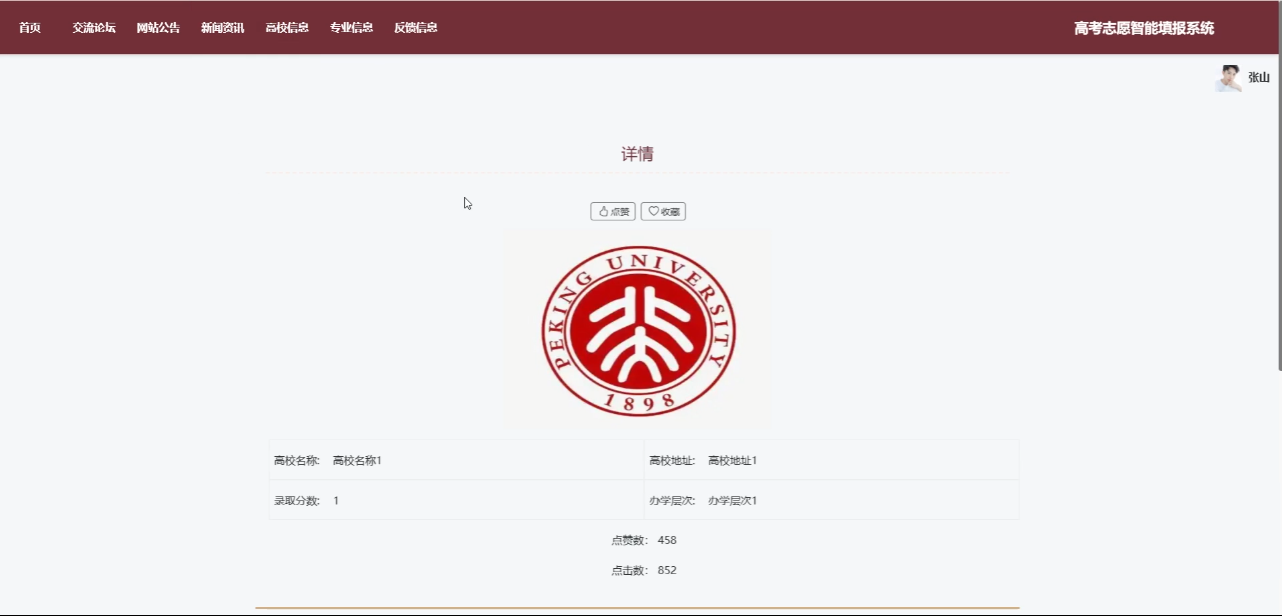Select the 高校名称1 value
Viewport: 1282px width, 616px height.
pyautogui.click(x=357, y=461)
